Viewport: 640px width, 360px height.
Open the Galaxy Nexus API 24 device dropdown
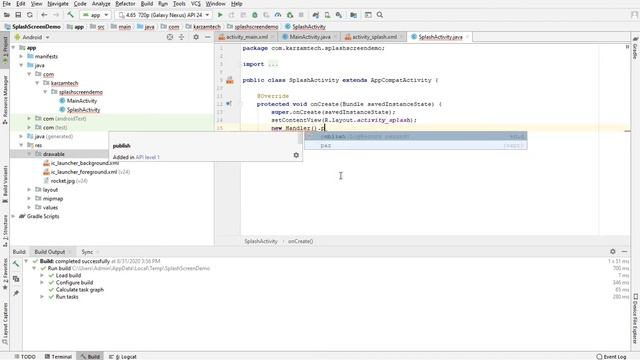point(164,15)
